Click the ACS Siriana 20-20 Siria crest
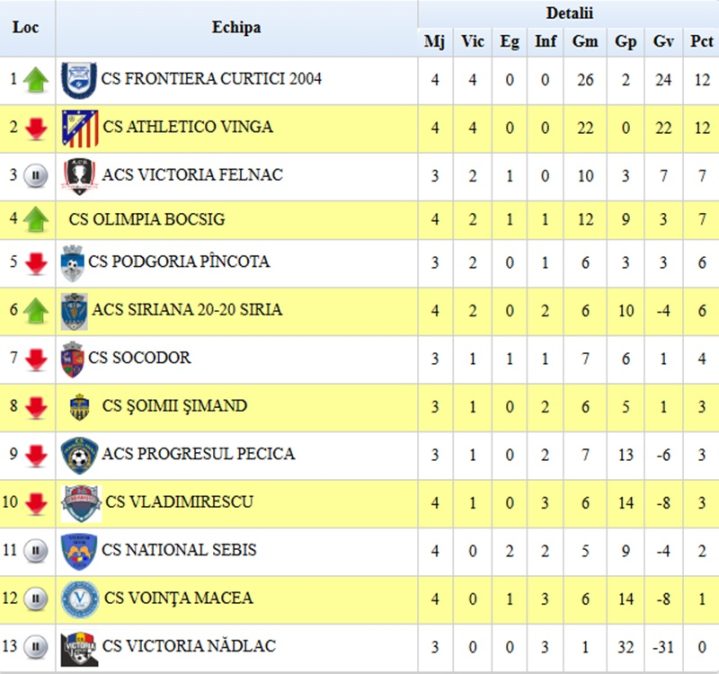Viewport: 719px width, 674px height. [74, 312]
